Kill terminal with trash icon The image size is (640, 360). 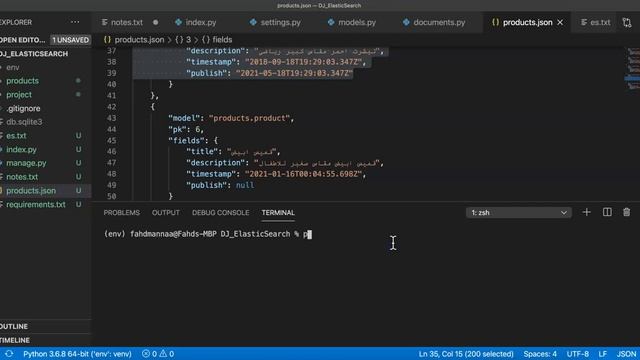627,212
